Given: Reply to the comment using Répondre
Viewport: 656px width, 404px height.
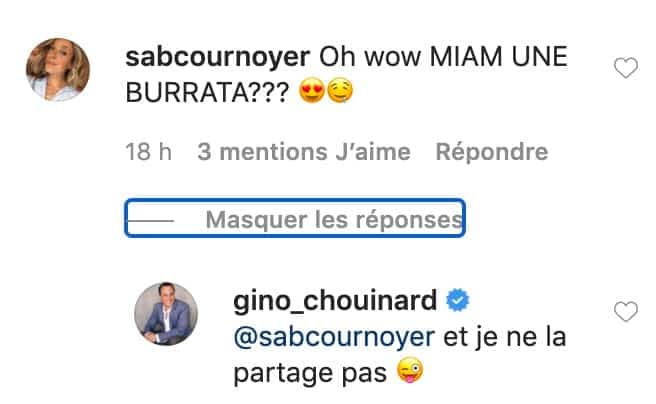Looking at the screenshot, I should point(492,151).
